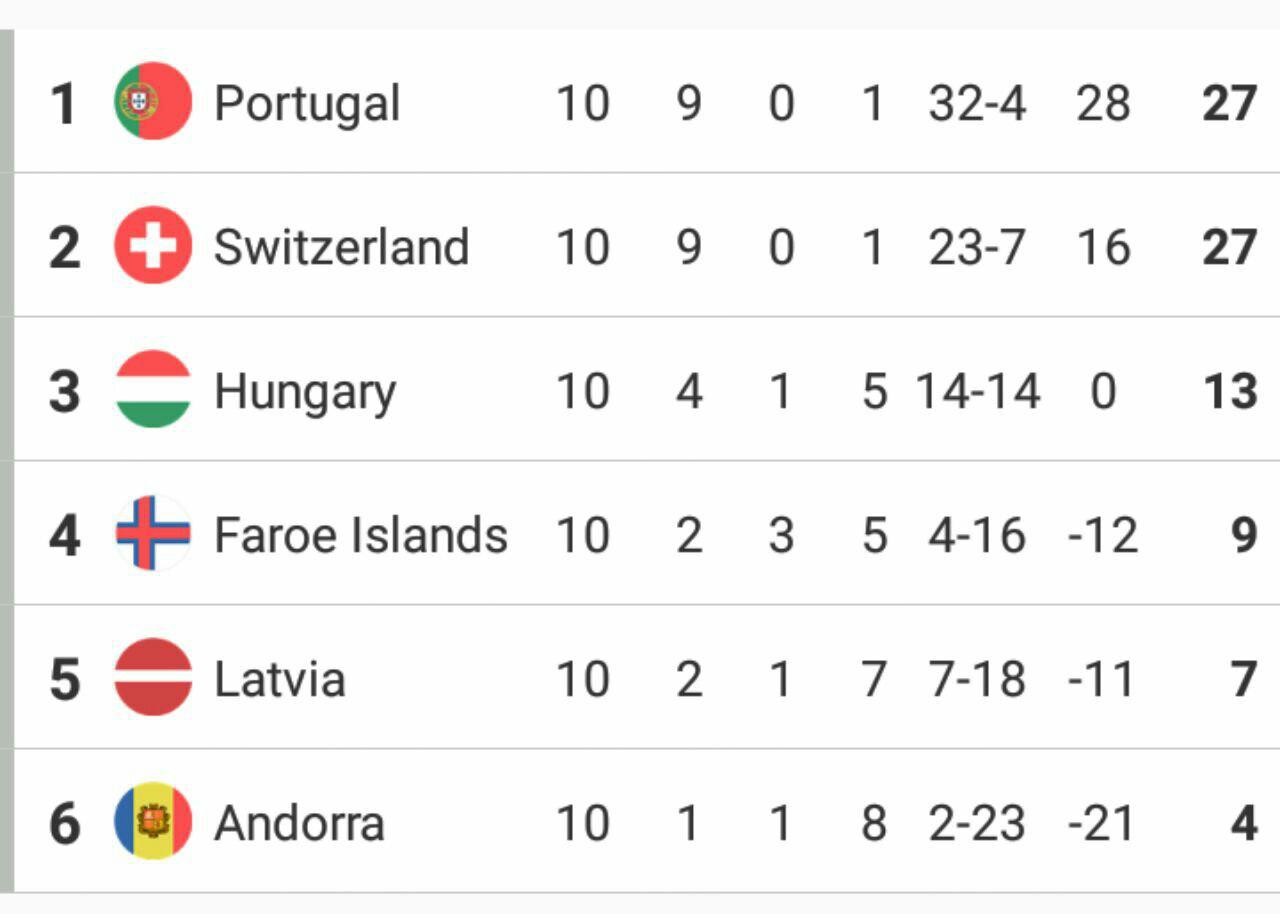
Task: Click Switzerland's 23-7 goals record
Action: click(977, 247)
